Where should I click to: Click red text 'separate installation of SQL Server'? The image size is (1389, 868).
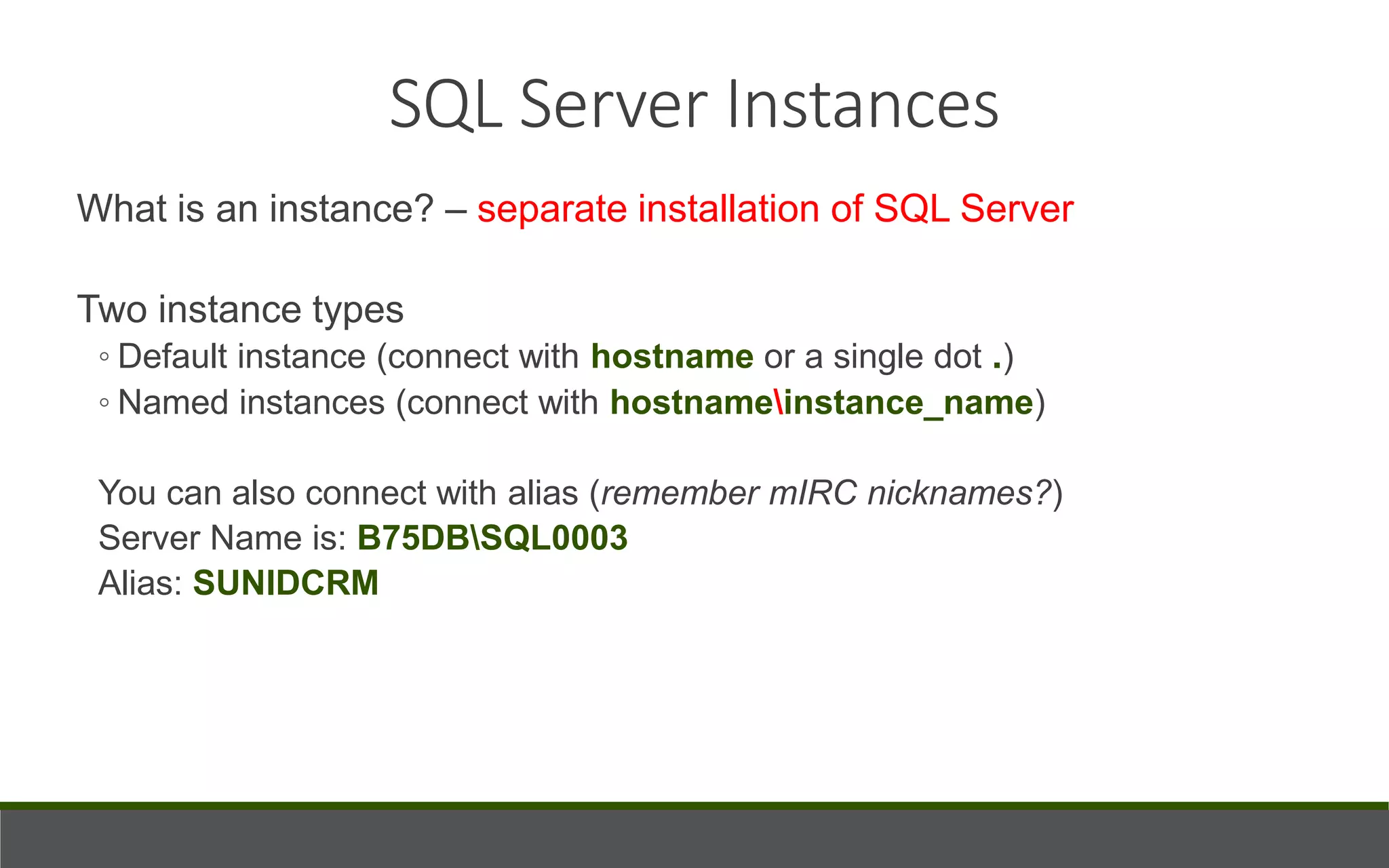[x=775, y=208]
